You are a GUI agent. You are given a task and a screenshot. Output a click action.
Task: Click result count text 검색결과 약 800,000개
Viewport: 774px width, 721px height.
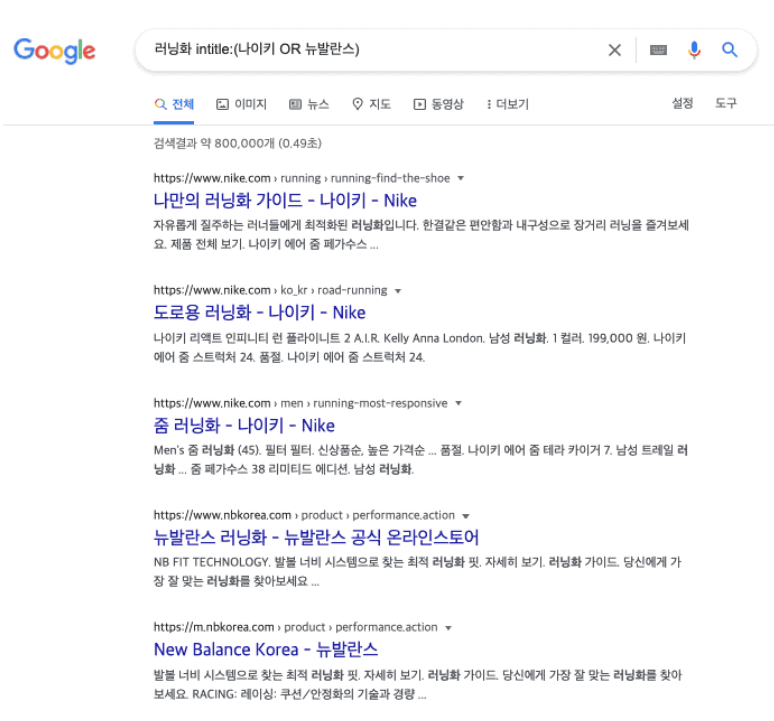(x=237, y=143)
